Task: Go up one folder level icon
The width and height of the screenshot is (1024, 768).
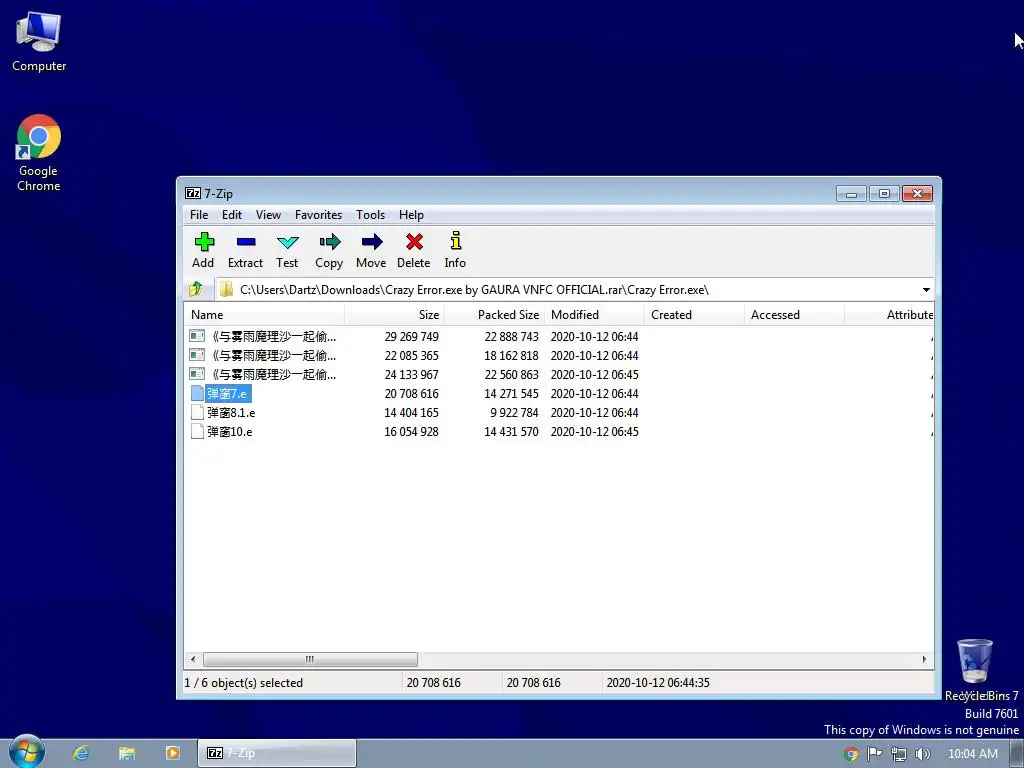Action: (x=195, y=289)
